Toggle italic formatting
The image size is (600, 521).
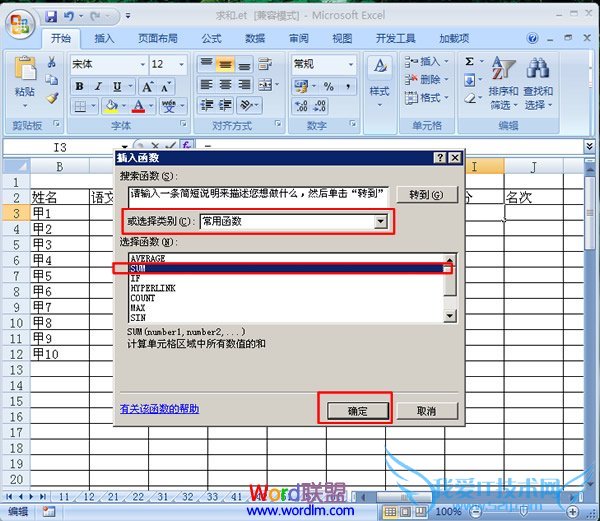tap(98, 86)
